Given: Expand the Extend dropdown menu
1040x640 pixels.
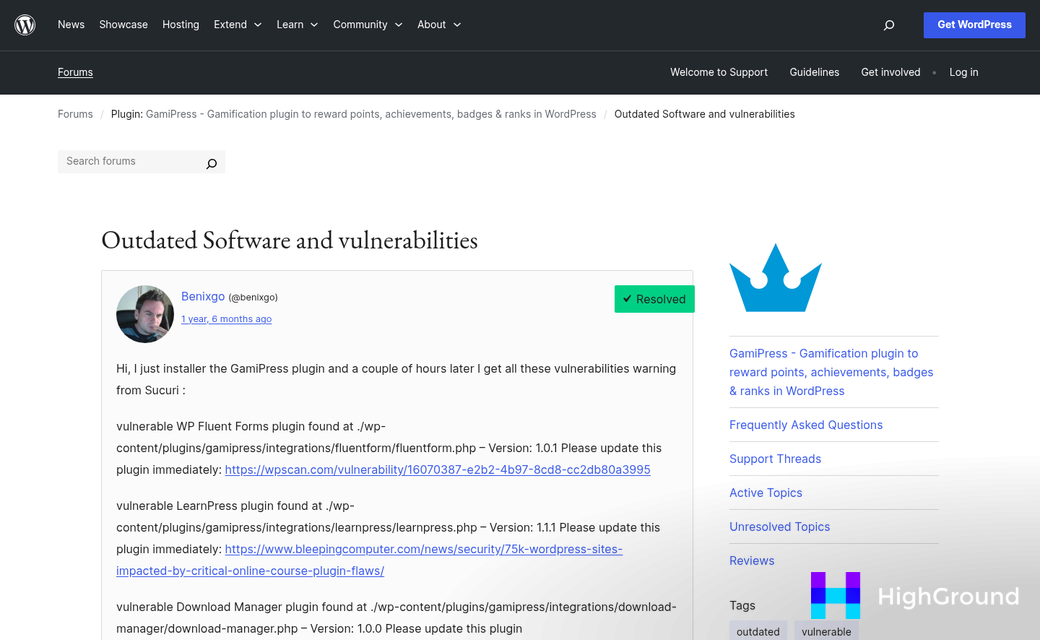Looking at the screenshot, I should point(237,25).
